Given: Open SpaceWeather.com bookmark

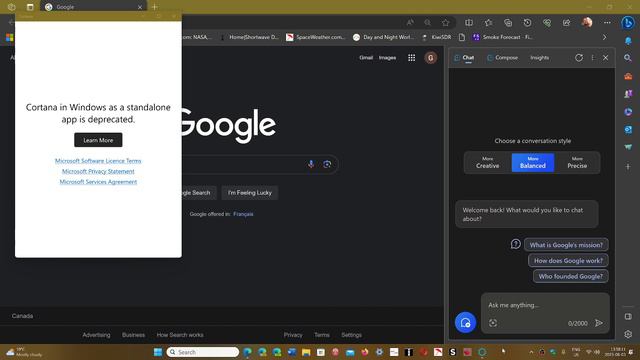Looking at the screenshot, I should 315,37.
